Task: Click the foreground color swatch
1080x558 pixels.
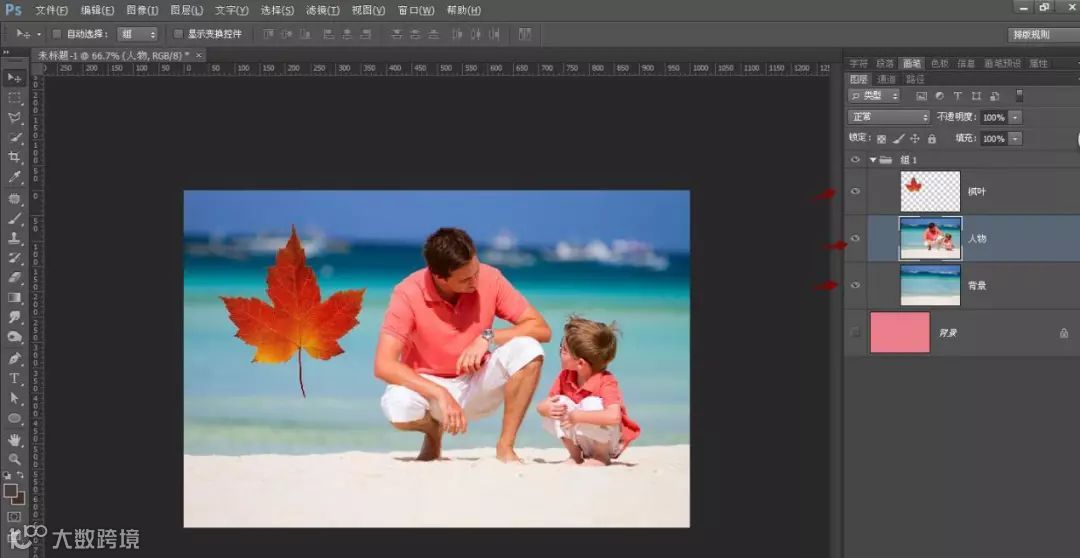Action: (10, 491)
